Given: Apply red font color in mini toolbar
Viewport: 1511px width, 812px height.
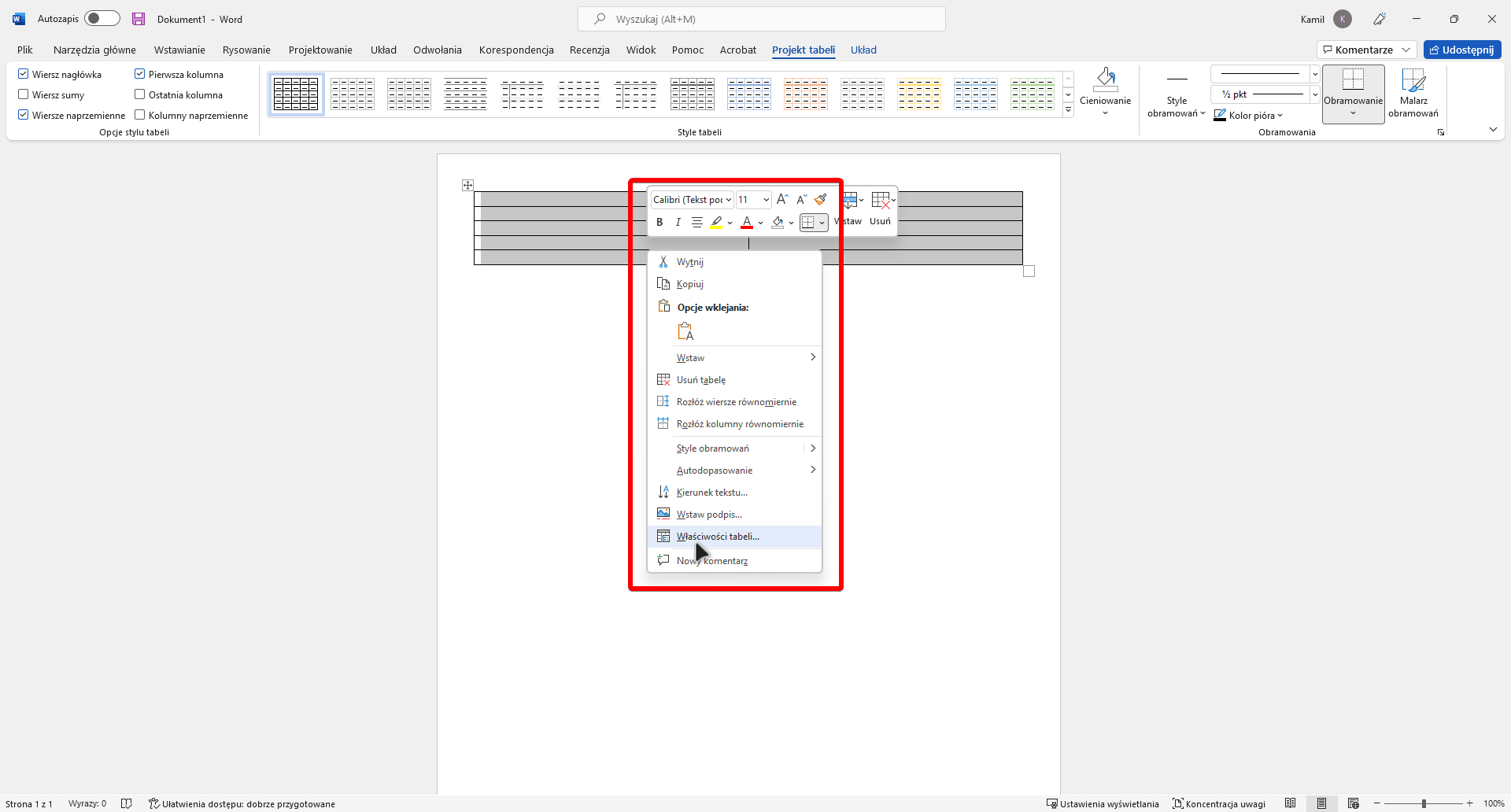Looking at the screenshot, I should 747,223.
